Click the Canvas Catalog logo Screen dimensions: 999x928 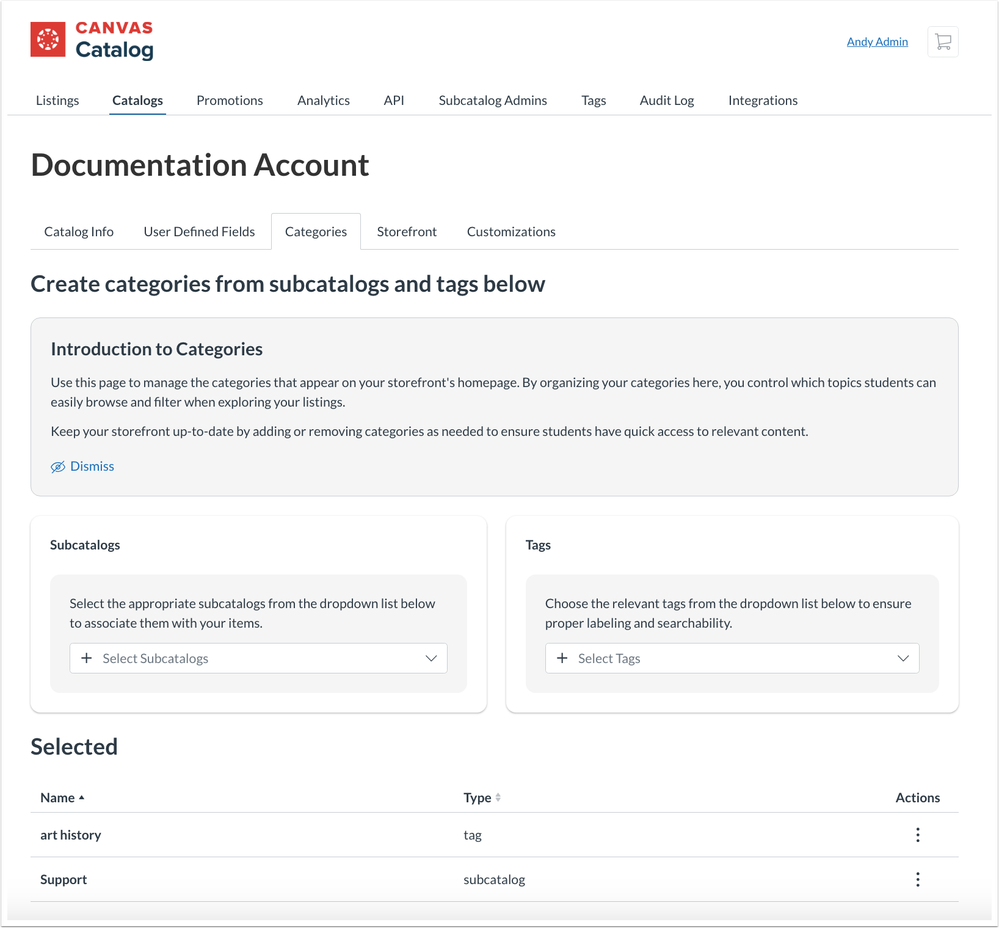[92, 40]
